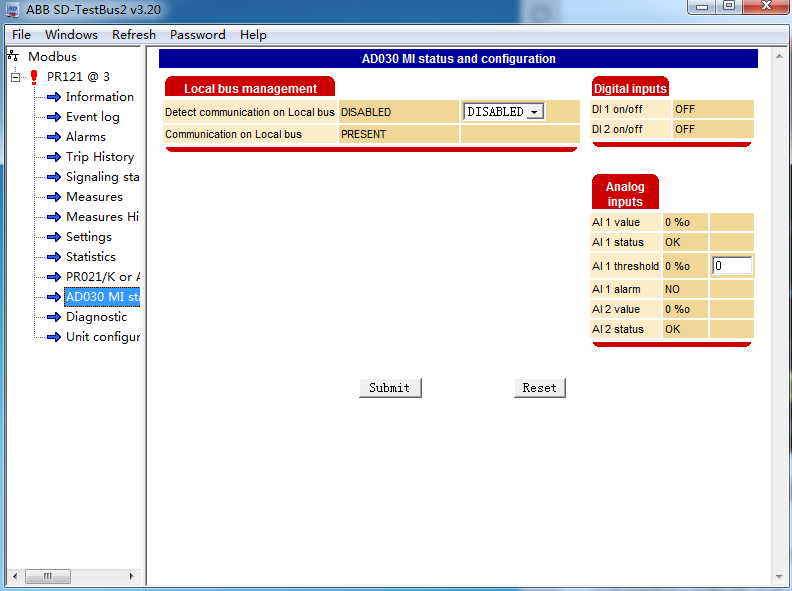Click the AI 2 value label

[x=616, y=309]
